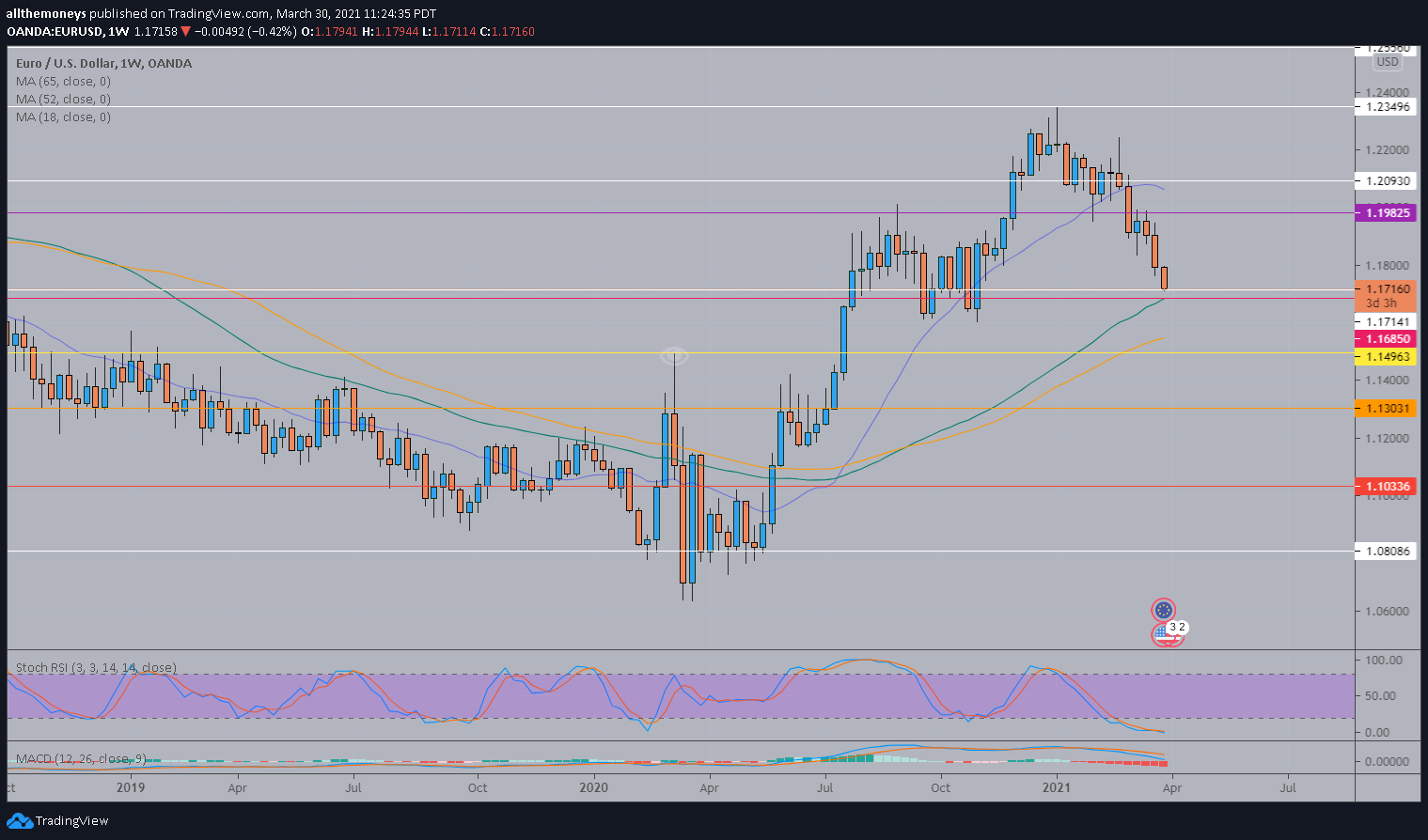Click the 1.18000 price axis tick
Viewport: 1428px width, 840px height.
coord(1387,266)
